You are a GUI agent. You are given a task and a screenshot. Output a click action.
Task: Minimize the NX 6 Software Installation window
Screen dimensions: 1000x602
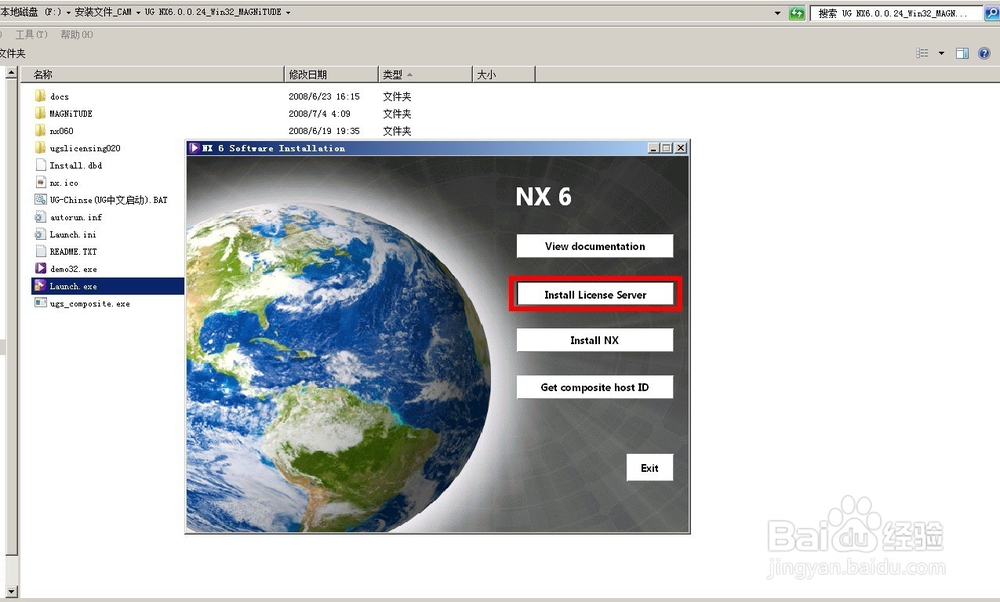pyautogui.click(x=653, y=148)
